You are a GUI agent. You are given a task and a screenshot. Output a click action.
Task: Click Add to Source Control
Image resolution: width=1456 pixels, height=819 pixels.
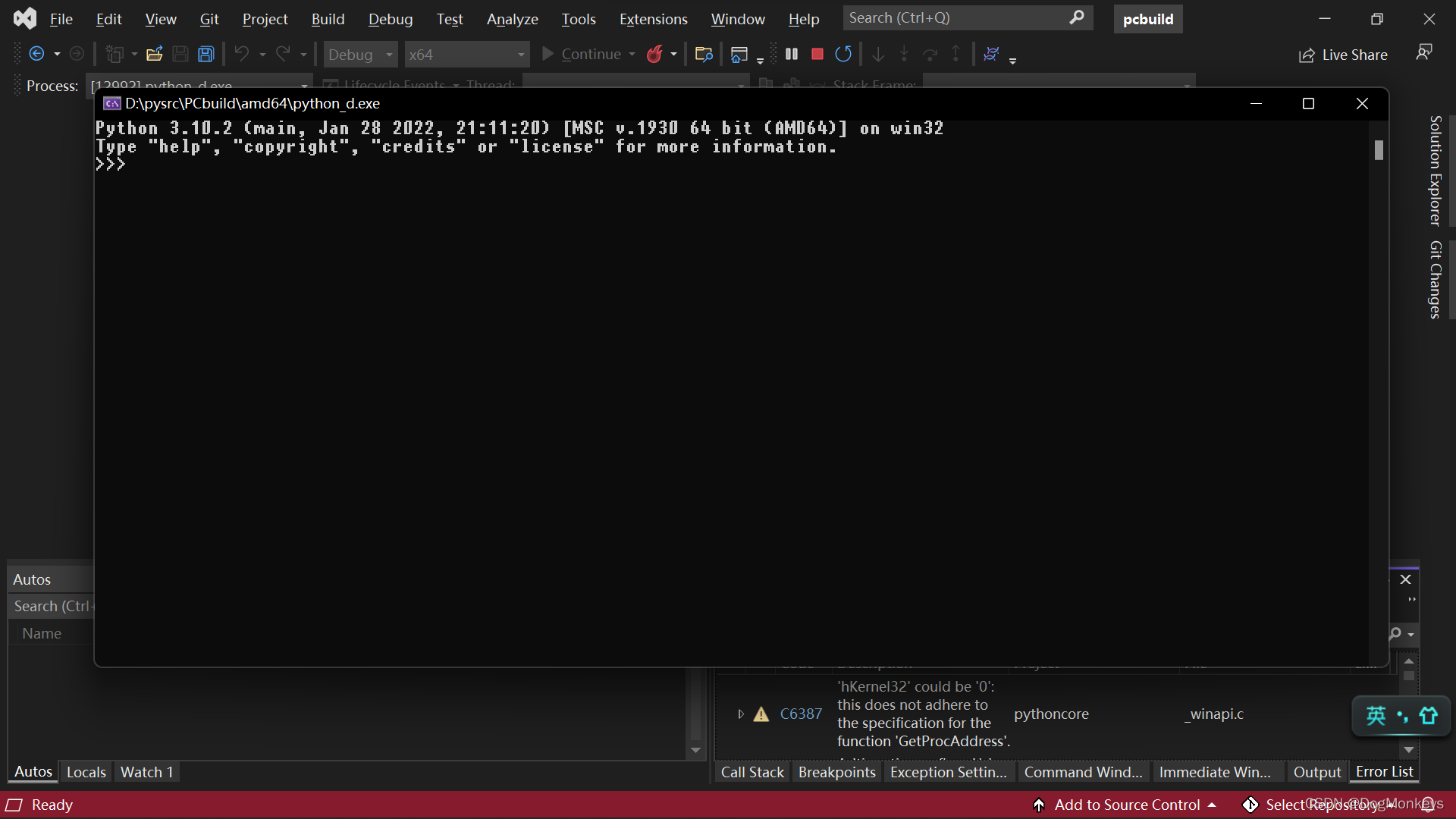[x=1127, y=805]
